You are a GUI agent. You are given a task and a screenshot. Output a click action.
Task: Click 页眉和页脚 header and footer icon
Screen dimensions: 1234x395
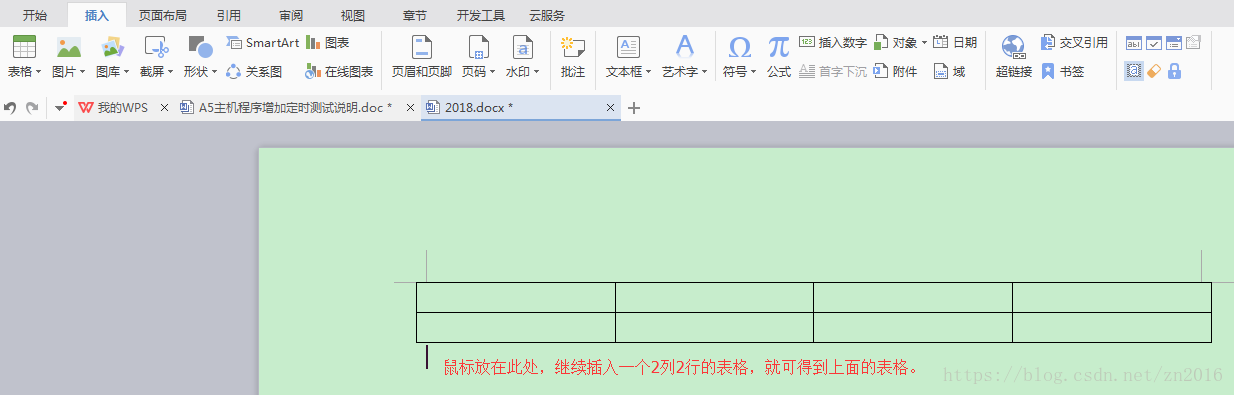[x=422, y=47]
